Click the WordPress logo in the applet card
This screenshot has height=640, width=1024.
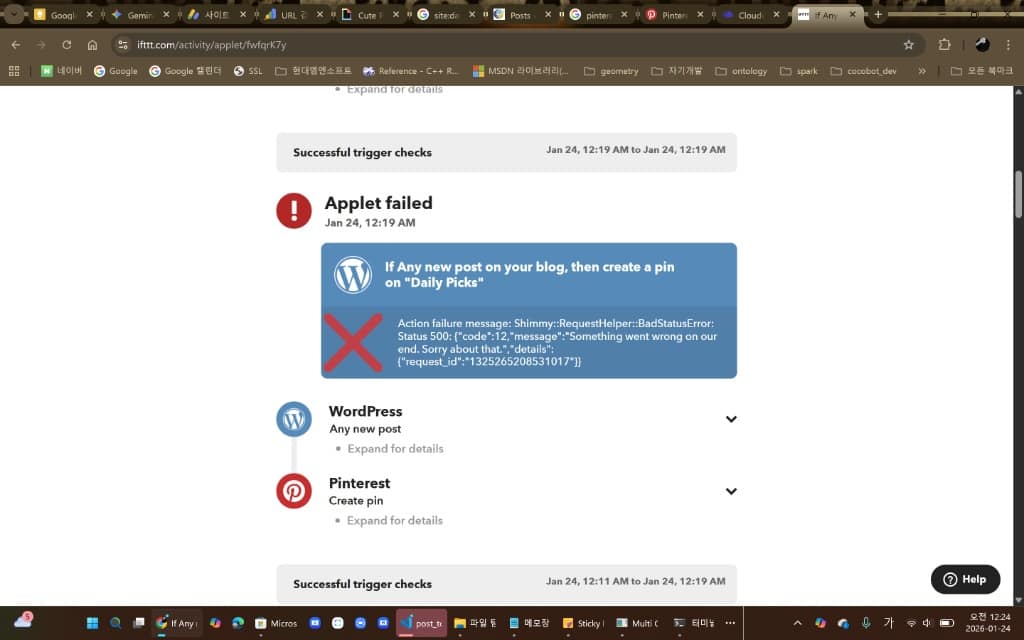(353, 275)
